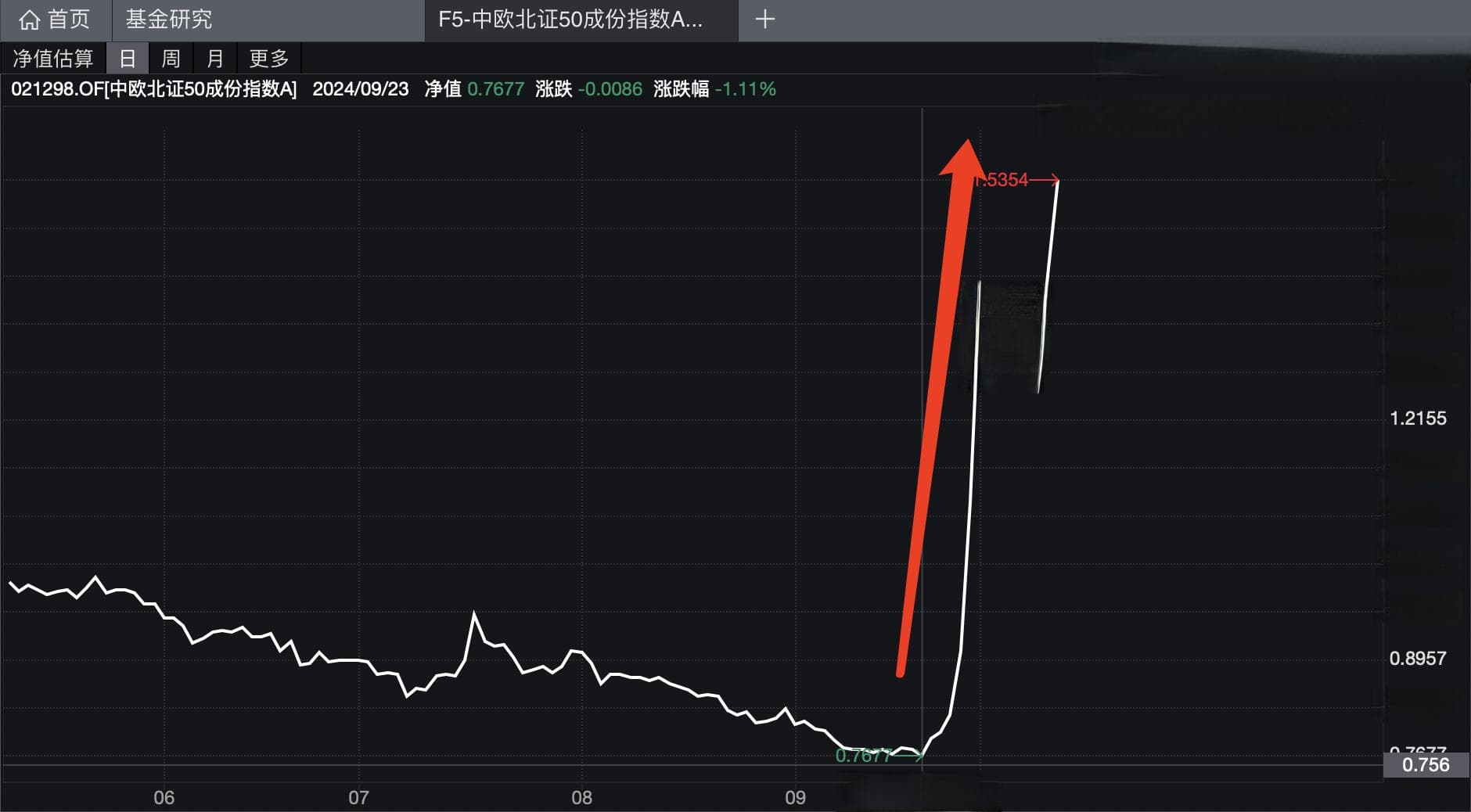This screenshot has width=1471, height=812.
Task: Click x-axis month label 06
Action: pos(164,798)
